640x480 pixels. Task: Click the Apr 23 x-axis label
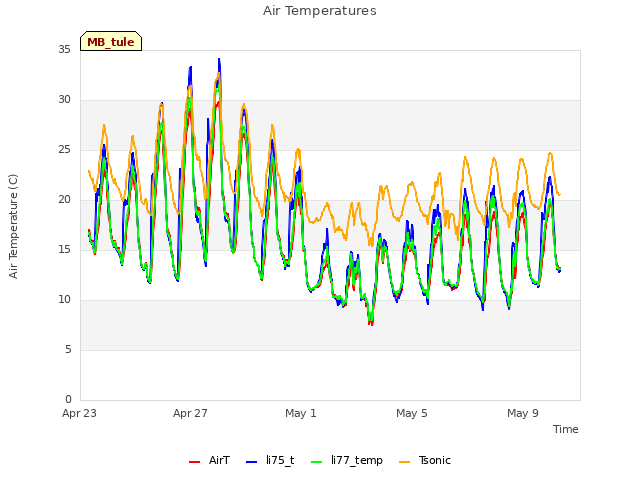click(x=79, y=413)
